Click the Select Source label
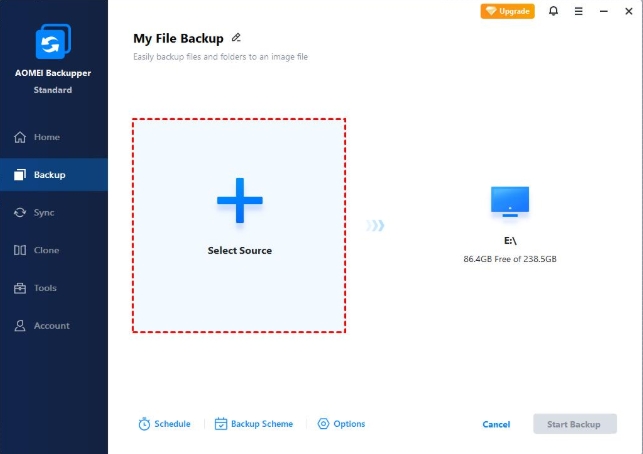This screenshot has height=454, width=643. pyautogui.click(x=239, y=251)
